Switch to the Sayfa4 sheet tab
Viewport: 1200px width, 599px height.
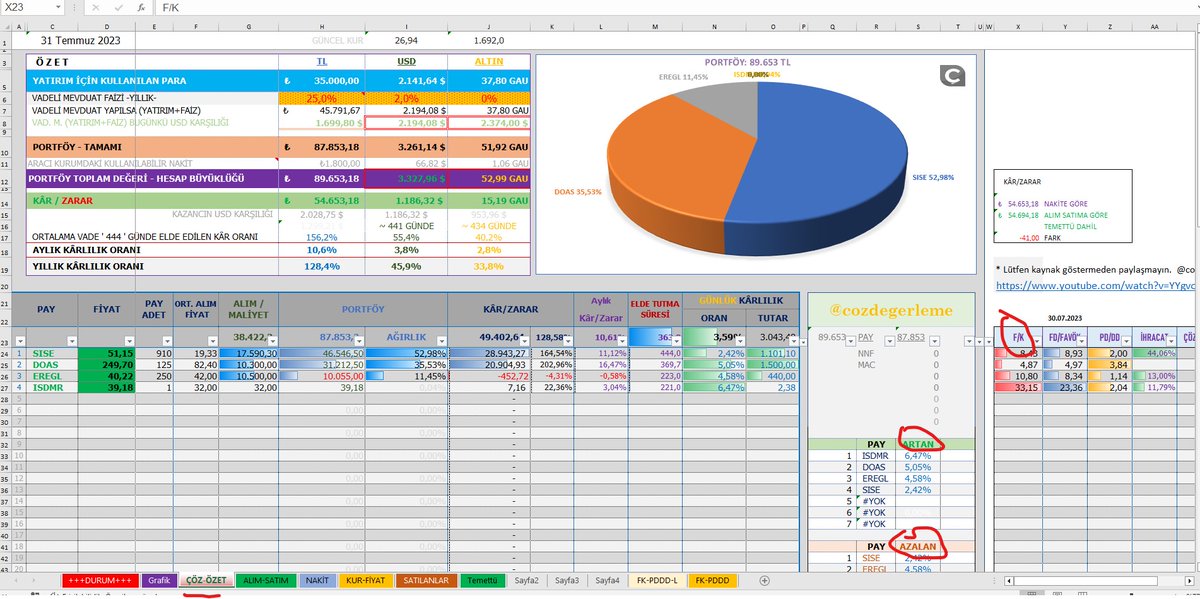point(607,579)
